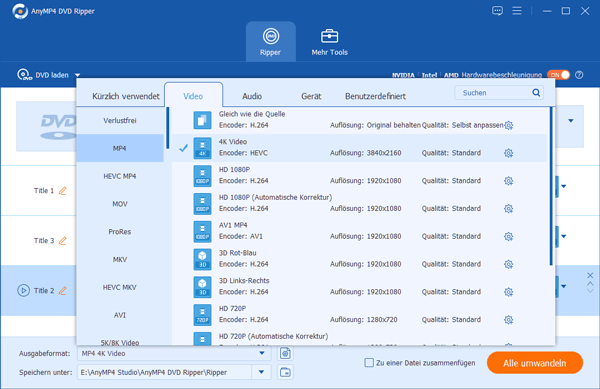Click the search magnifier icon
This screenshot has height=389, width=600.
[536, 93]
